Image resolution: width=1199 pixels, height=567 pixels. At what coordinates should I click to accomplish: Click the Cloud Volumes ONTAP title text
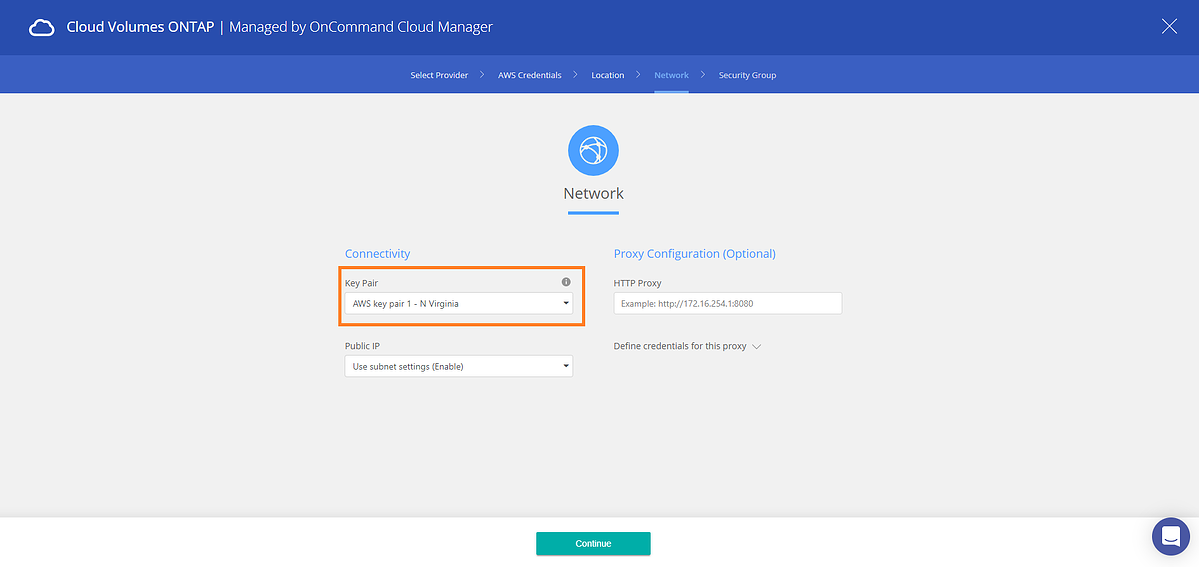coord(139,28)
